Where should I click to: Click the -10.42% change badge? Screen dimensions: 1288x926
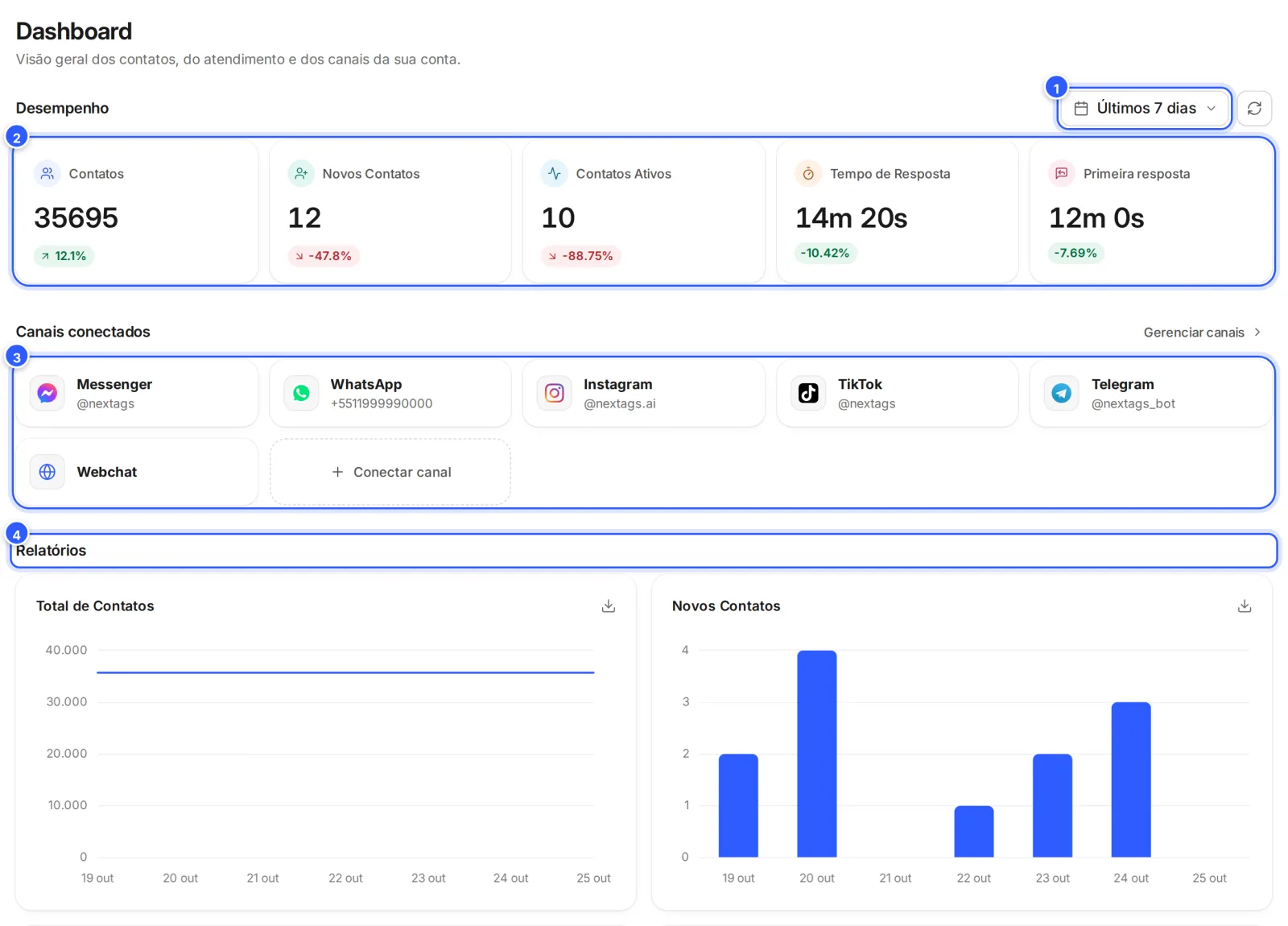[825, 253]
